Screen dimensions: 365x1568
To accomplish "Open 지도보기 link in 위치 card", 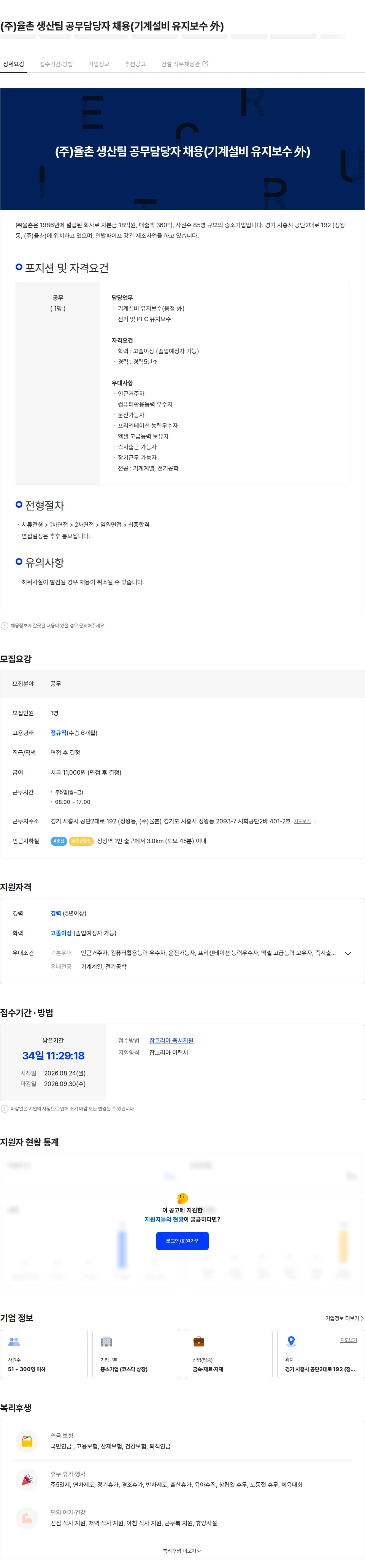I will (x=349, y=1340).
